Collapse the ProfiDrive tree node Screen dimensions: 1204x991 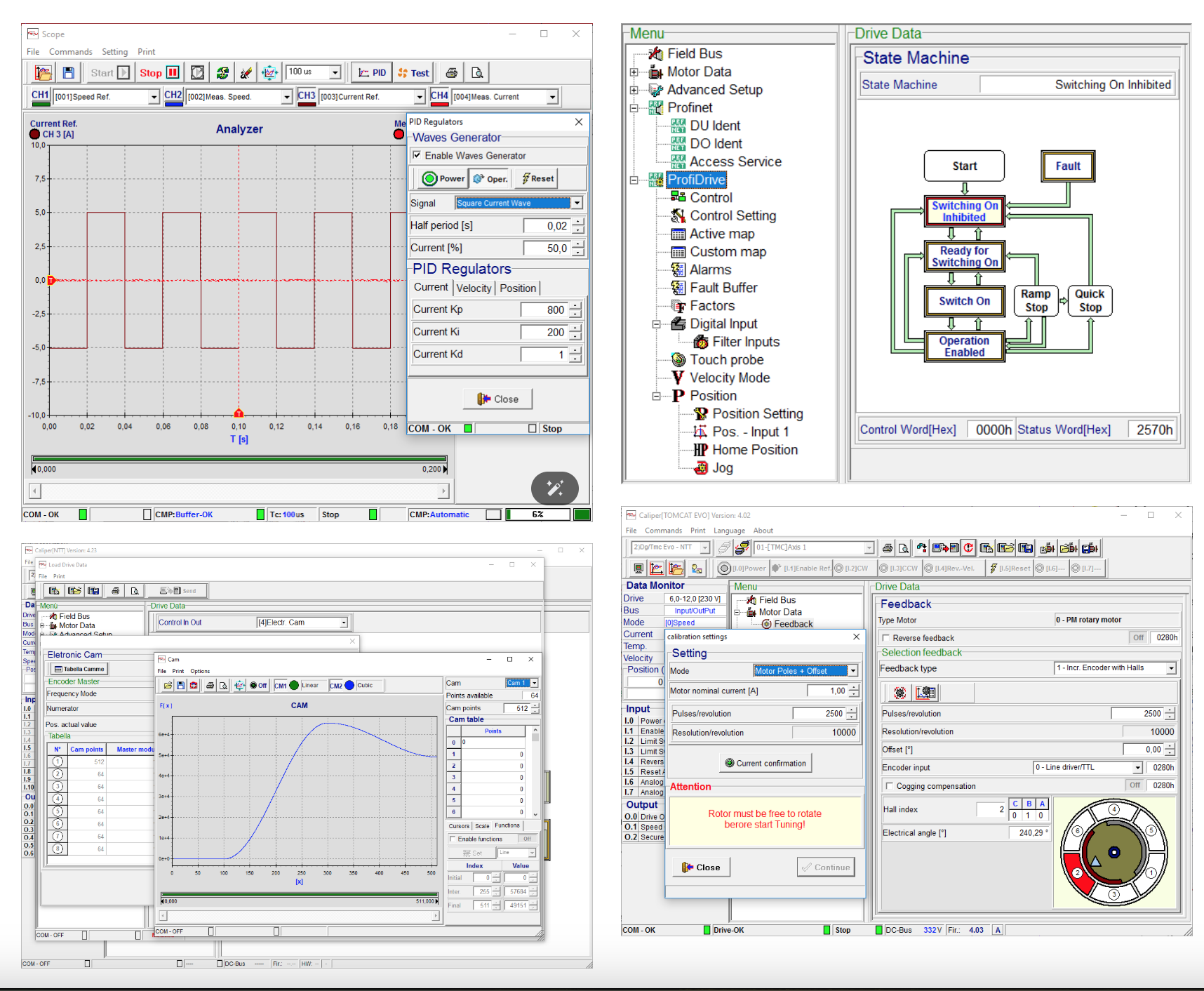(x=634, y=180)
